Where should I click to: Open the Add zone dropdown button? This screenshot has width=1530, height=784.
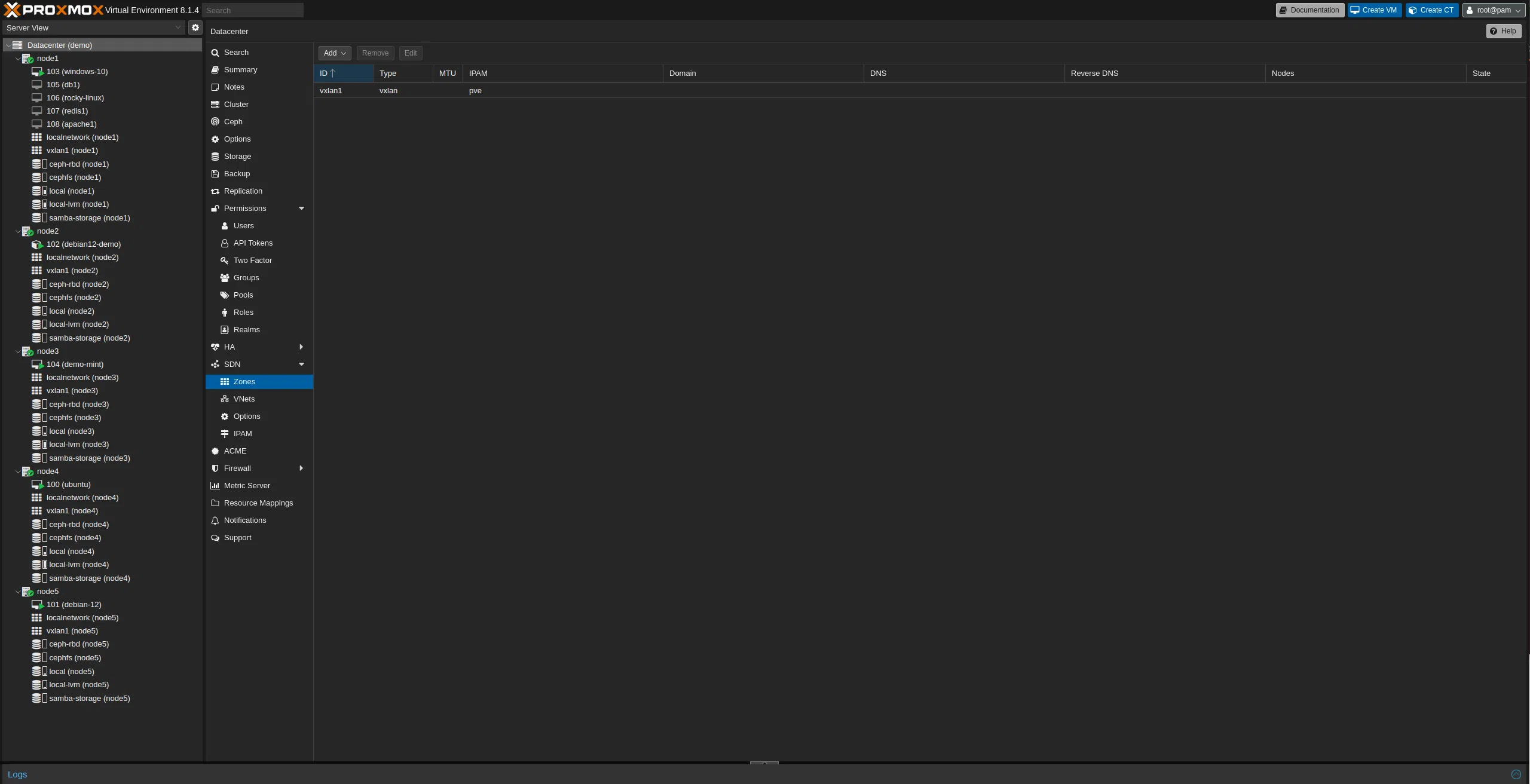[335, 53]
